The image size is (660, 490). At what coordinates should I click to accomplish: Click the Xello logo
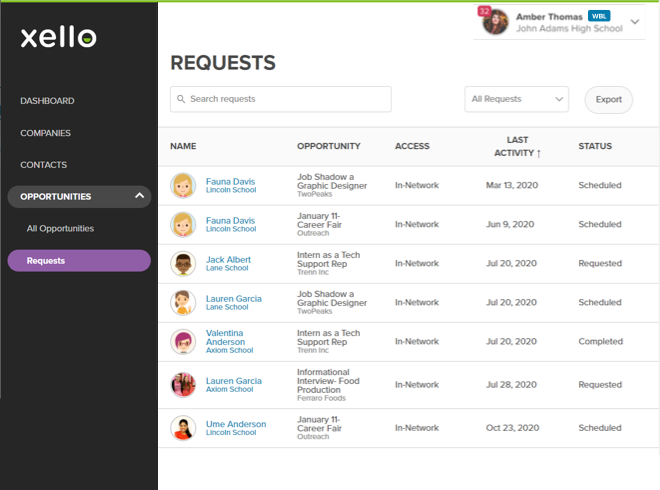tap(59, 38)
